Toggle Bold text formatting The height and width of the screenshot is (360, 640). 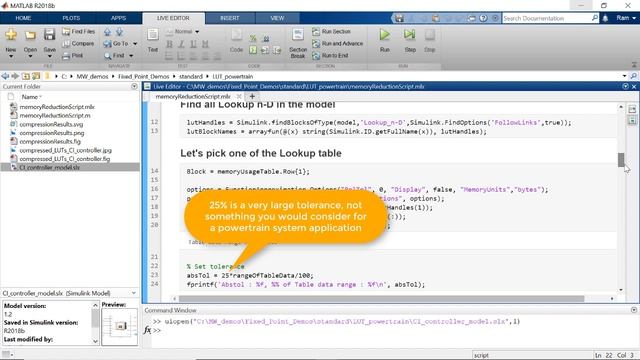(169, 44)
